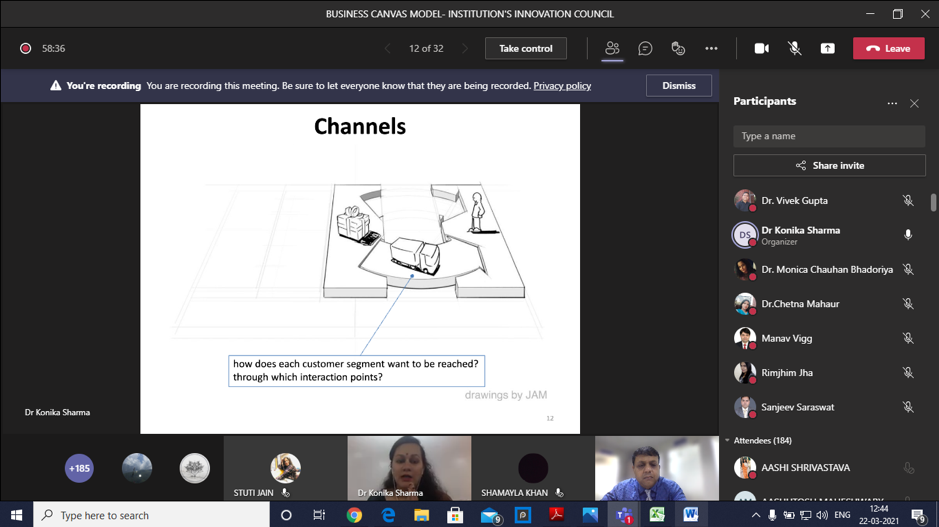
Task: Open the reactions raise hand icon
Action: pos(678,49)
